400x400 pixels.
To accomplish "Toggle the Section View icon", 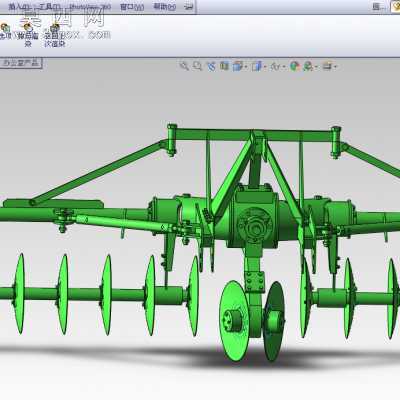I will (x=224, y=66).
